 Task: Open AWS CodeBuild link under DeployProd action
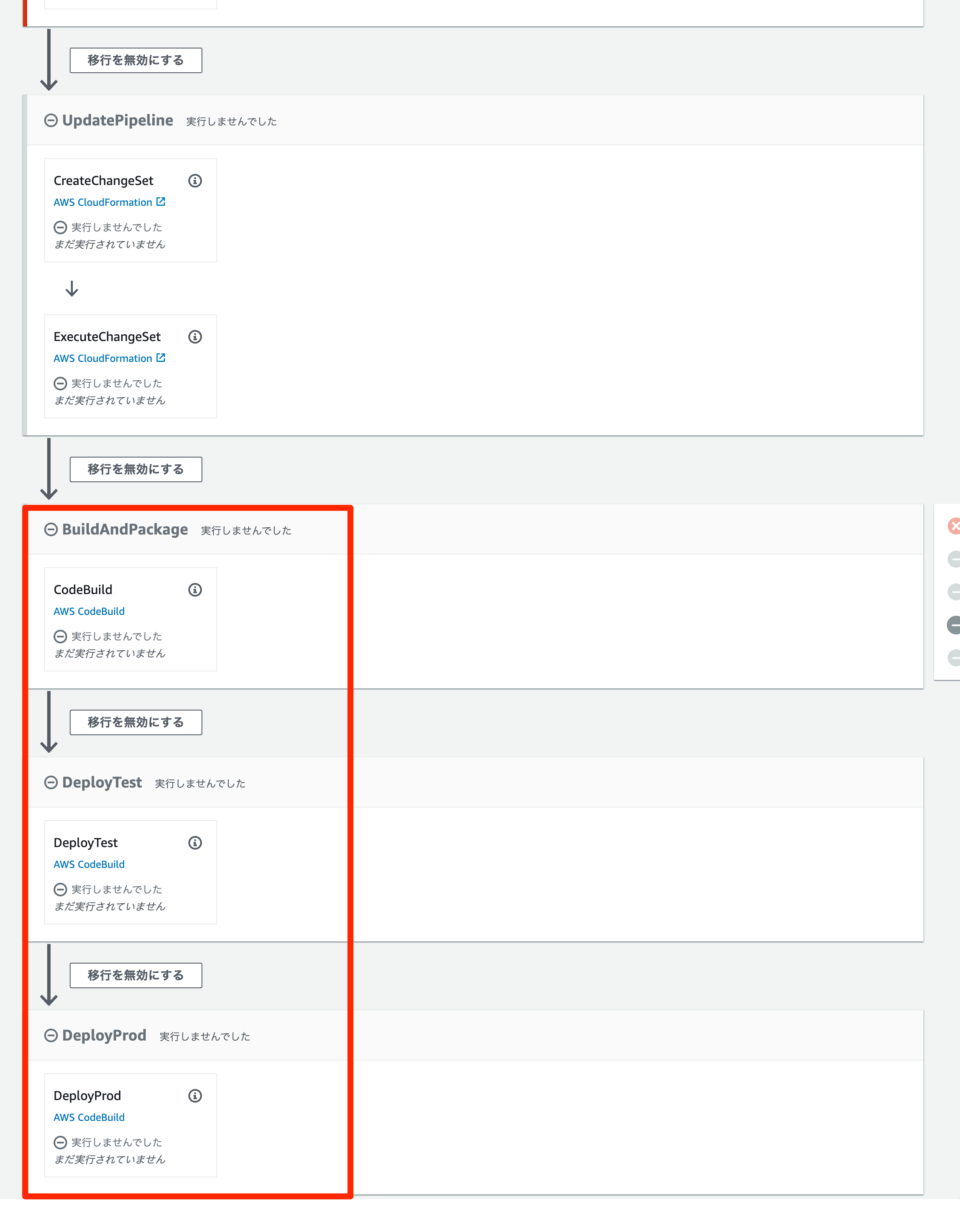pos(89,1117)
